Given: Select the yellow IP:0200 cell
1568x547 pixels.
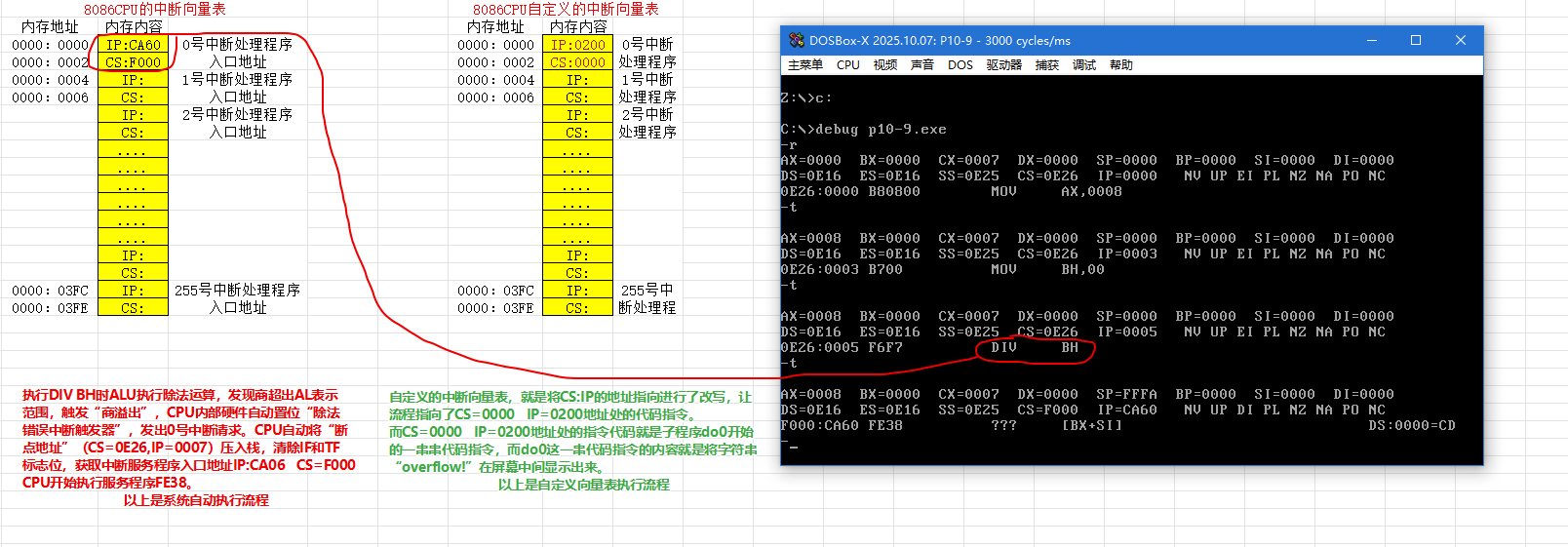Looking at the screenshot, I should pos(577,45).
